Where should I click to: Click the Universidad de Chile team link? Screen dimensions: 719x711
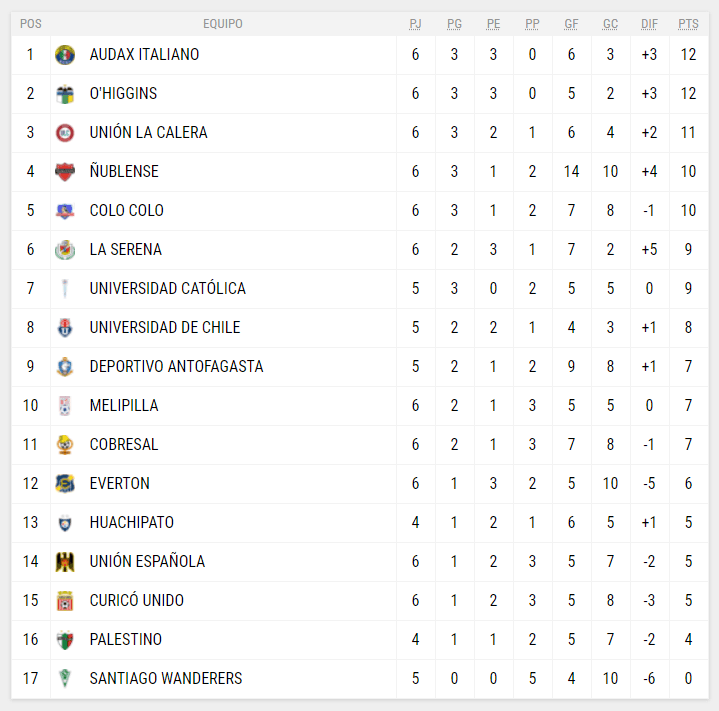pyautogui.click(x=165, y=328)
